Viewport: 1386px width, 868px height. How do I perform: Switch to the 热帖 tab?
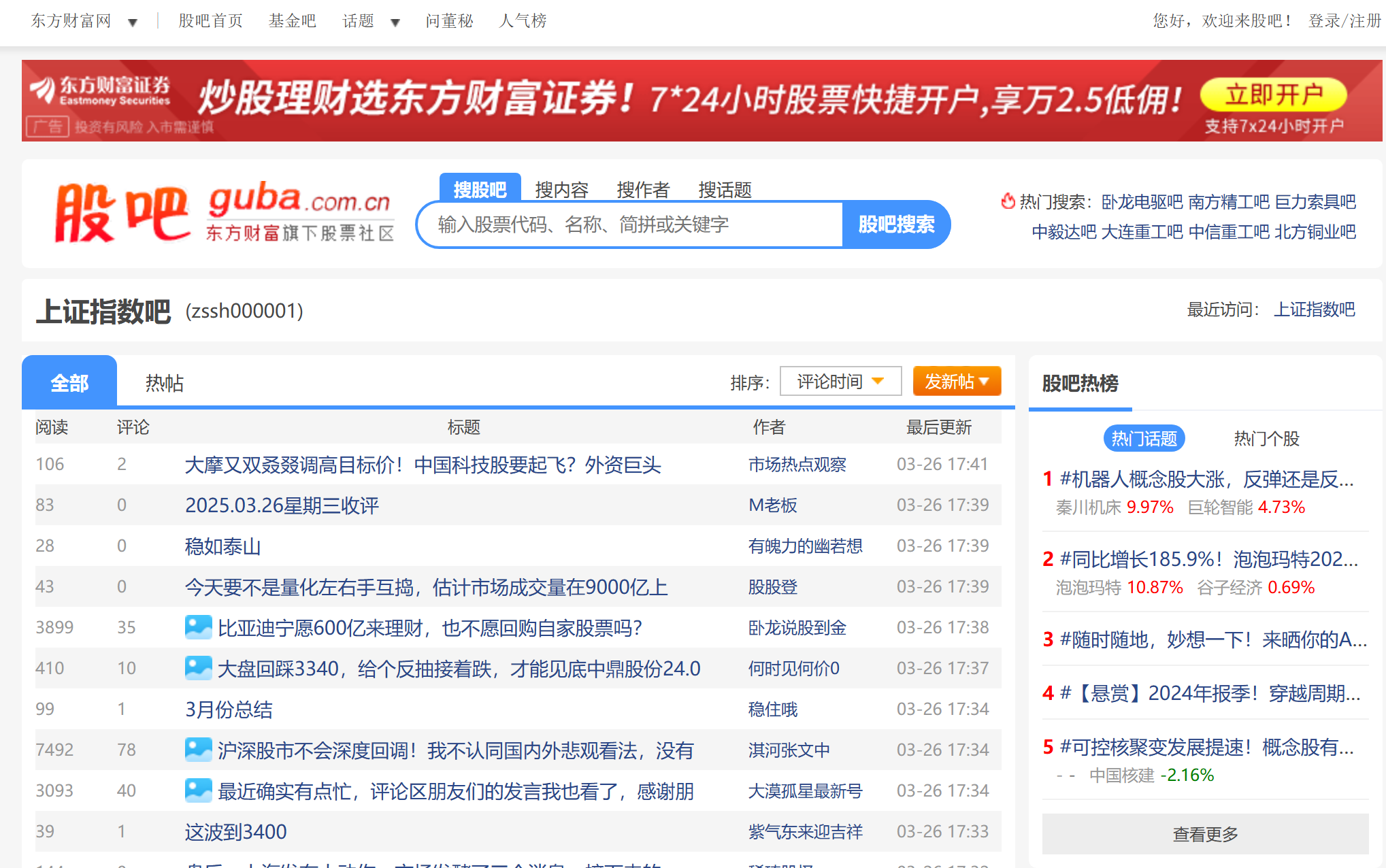(163, 383)
